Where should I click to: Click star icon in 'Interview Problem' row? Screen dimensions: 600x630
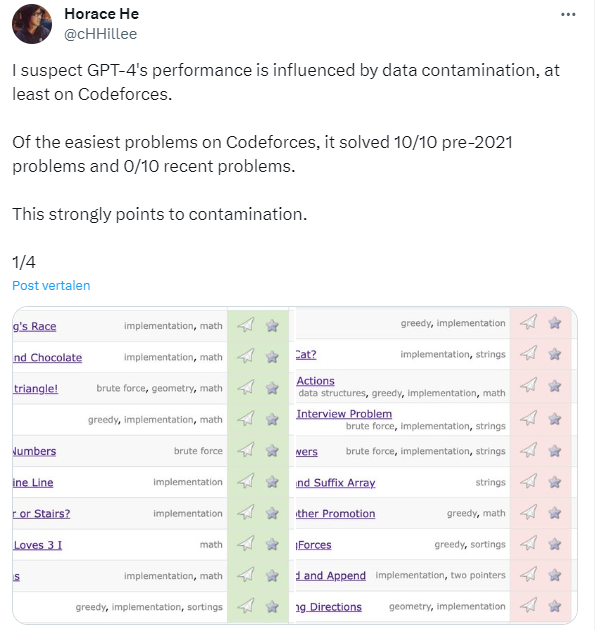point(555,419)
